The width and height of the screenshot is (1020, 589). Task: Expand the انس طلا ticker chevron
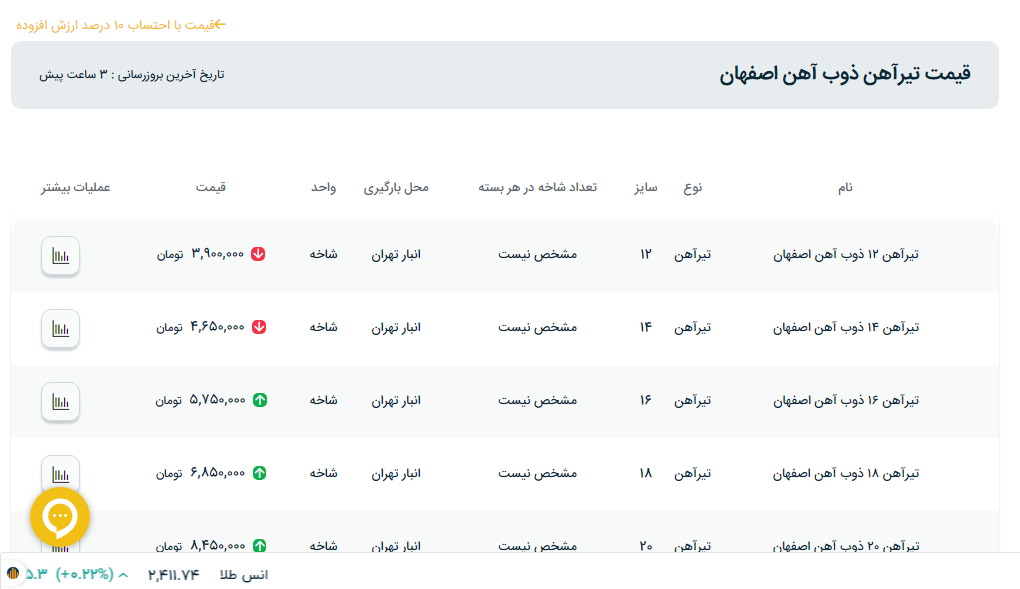click(x=123, y=574)
